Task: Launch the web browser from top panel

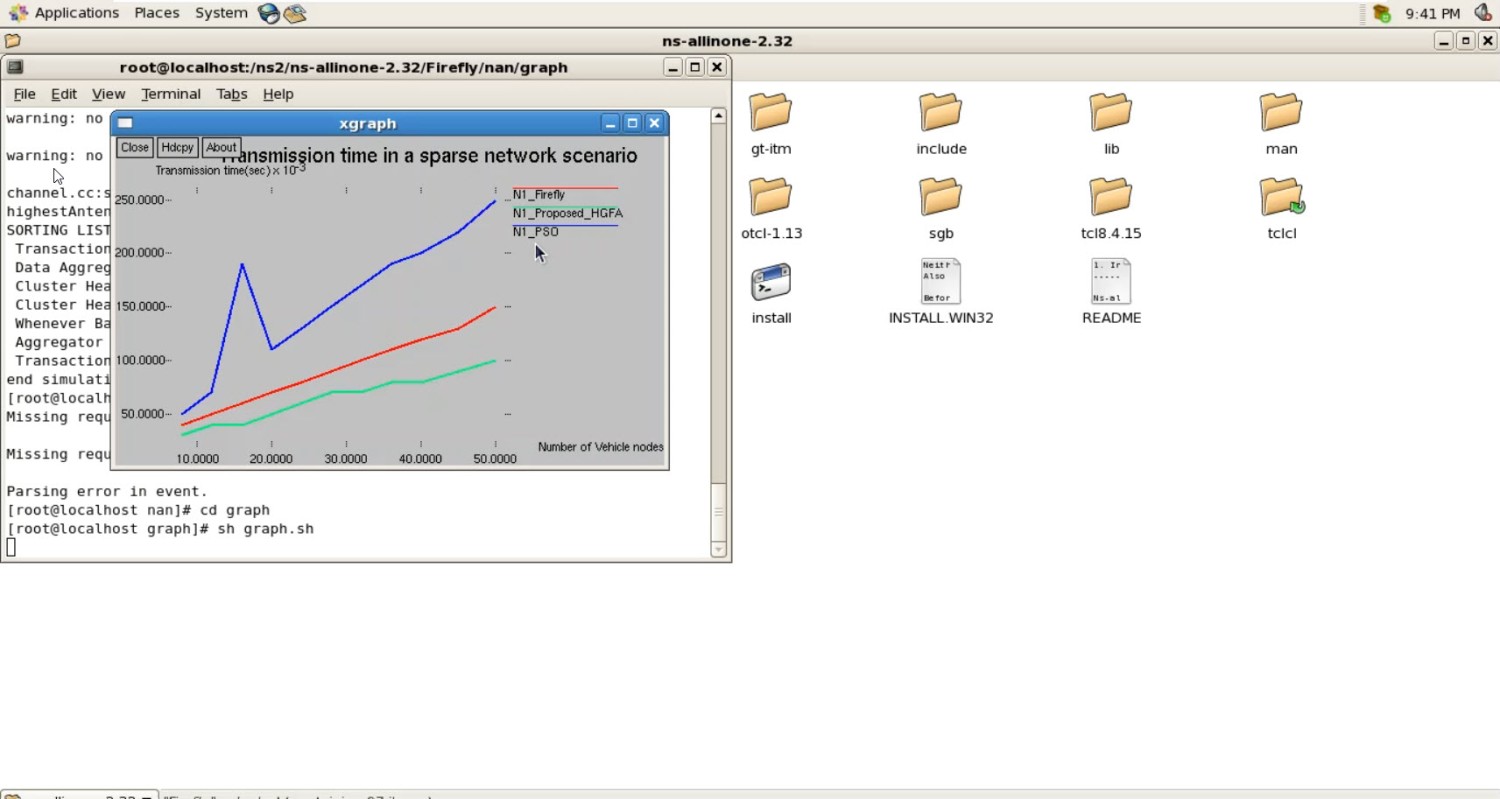Action: click(268, 13)
